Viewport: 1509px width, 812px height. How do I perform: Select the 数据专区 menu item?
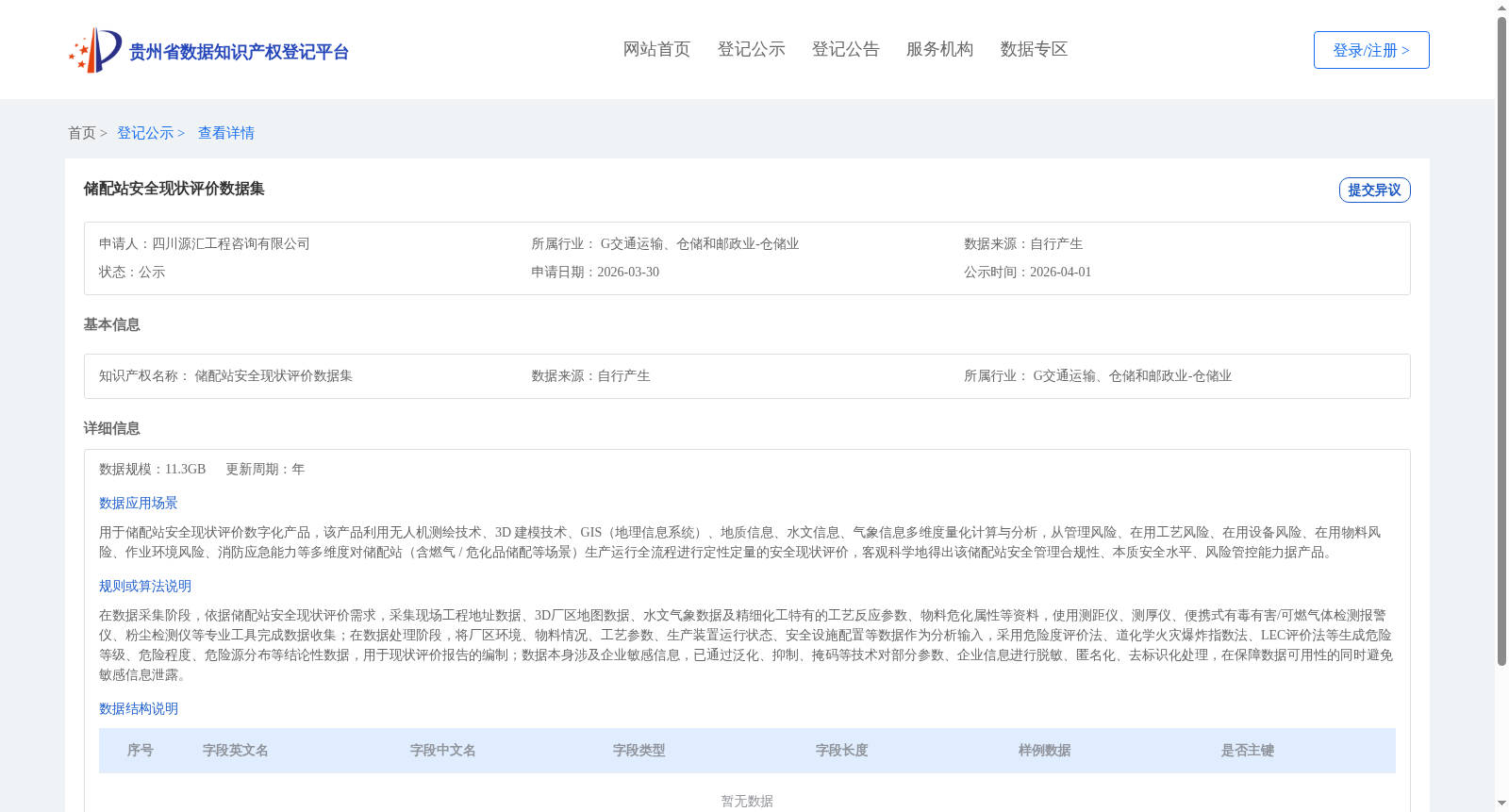(x=1035, y=49)
